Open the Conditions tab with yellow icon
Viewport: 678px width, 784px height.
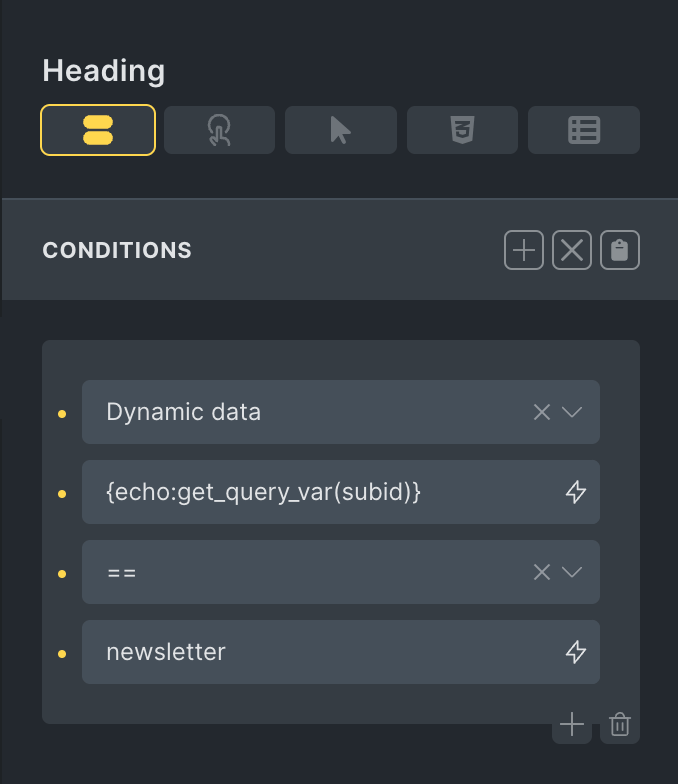(98, 130)
